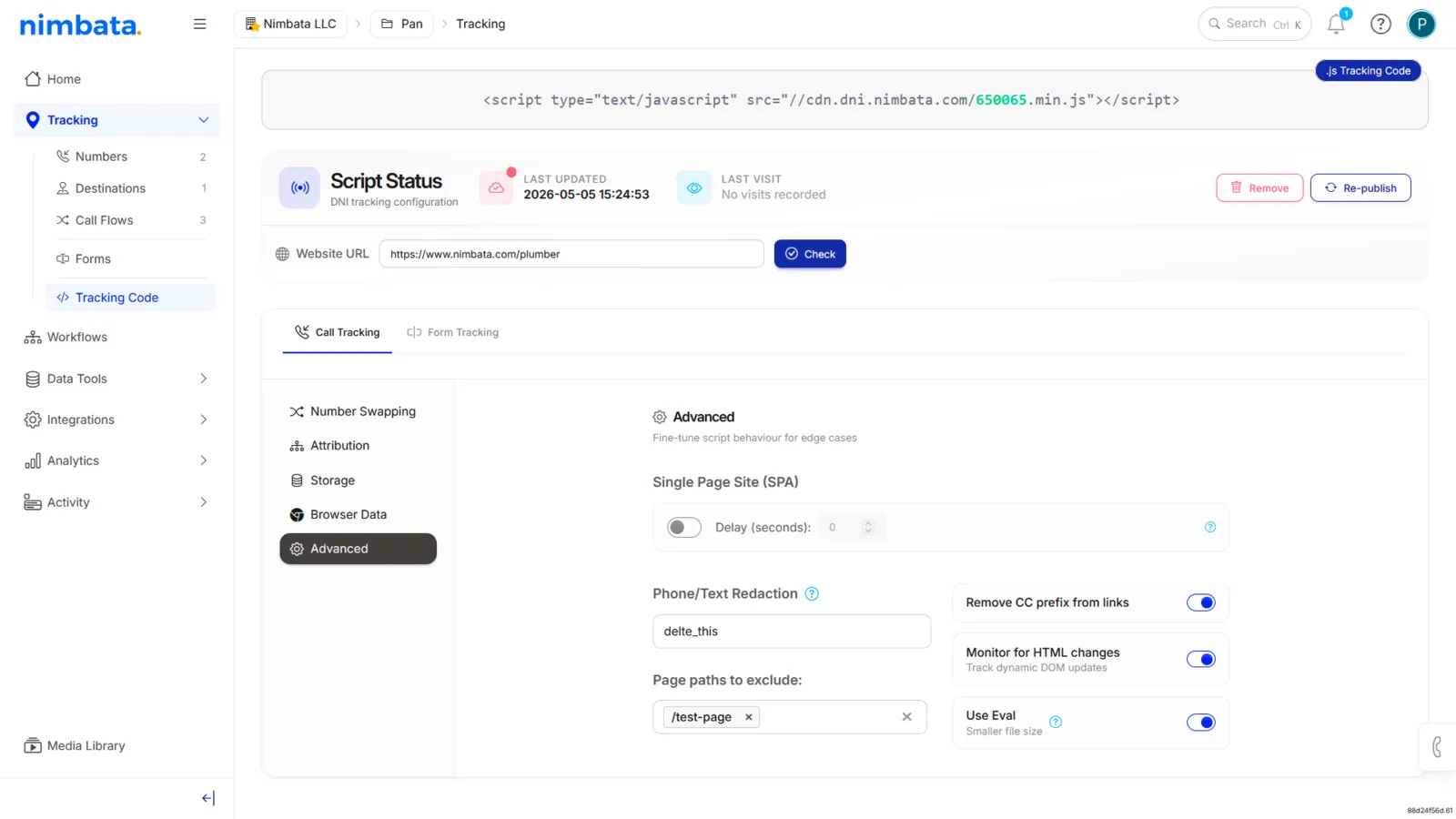
Task: Turn off the Use Eval switch
Action: [x=1200, y=723]
